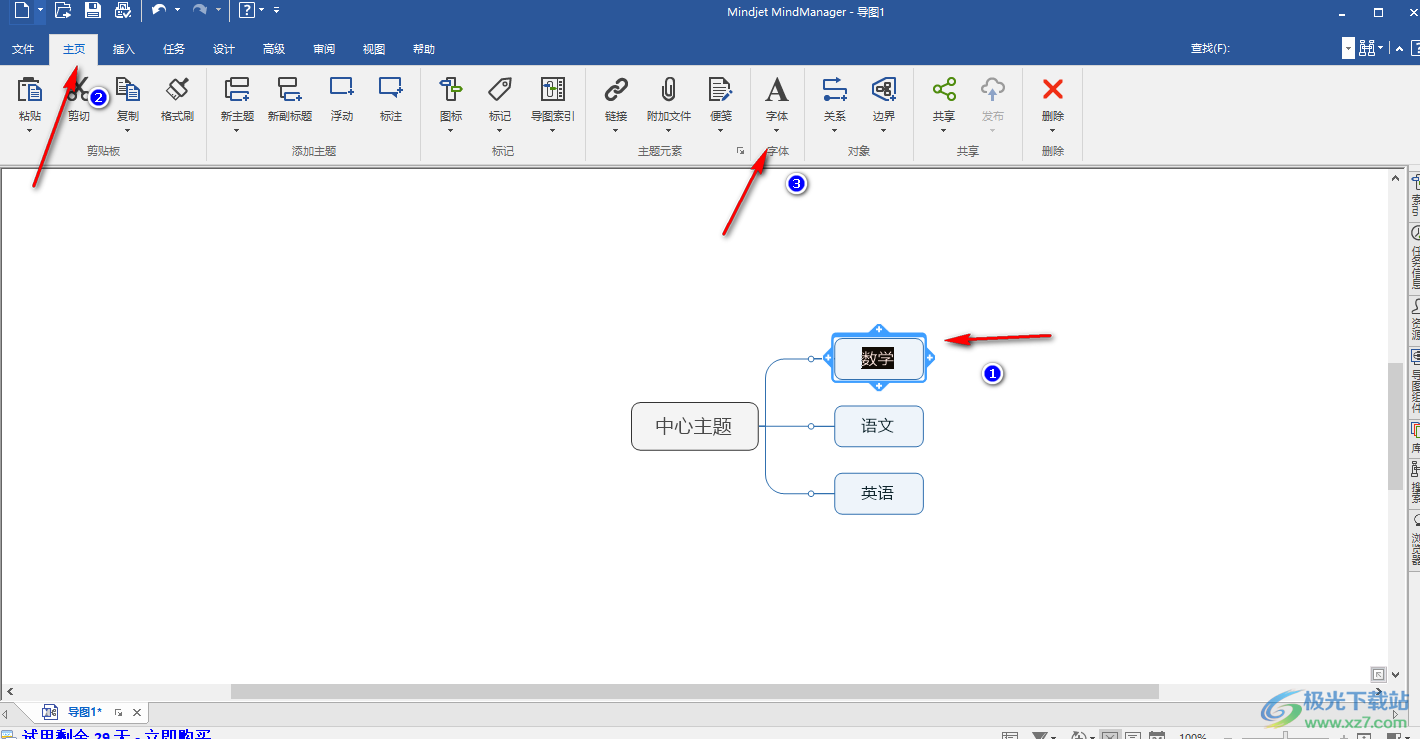
Task: Switch to the 帮助 (Help) tab
Action: 424,49
